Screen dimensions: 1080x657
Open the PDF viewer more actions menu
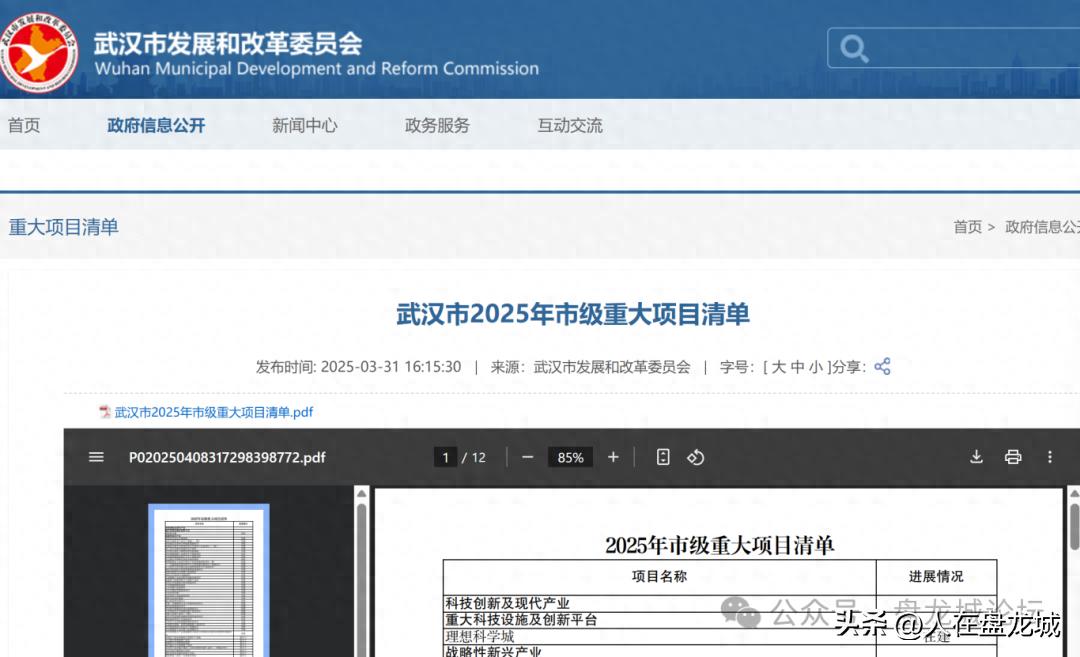(1050, 457)
